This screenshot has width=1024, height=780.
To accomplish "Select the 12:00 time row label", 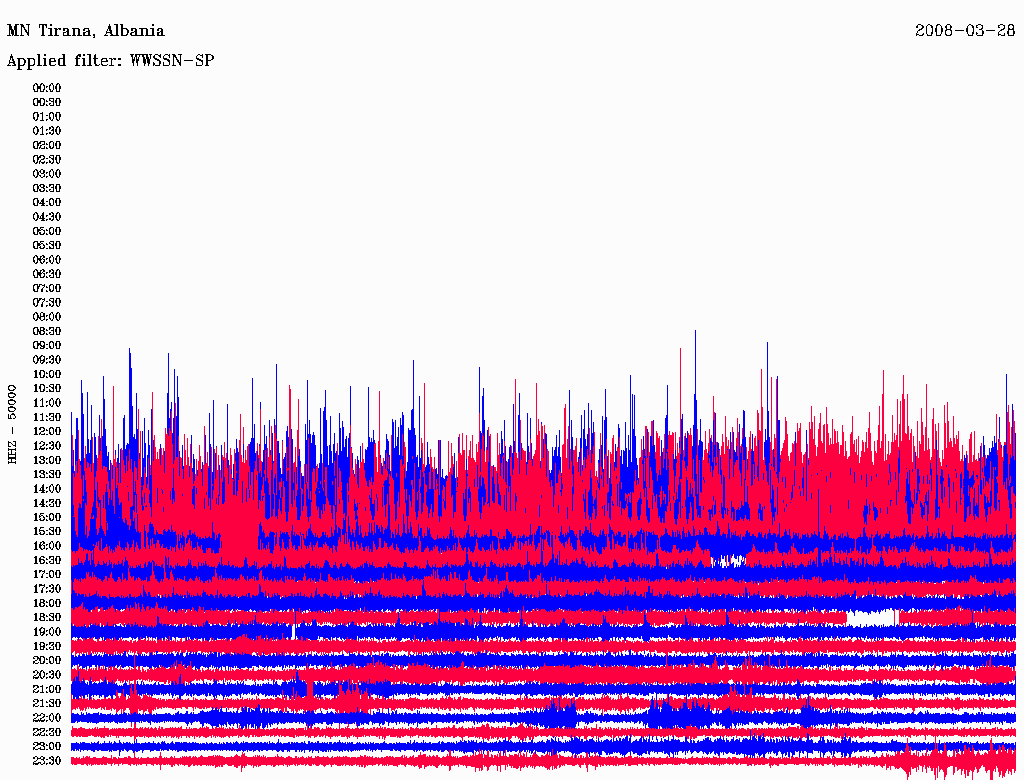I will point(47,431).
